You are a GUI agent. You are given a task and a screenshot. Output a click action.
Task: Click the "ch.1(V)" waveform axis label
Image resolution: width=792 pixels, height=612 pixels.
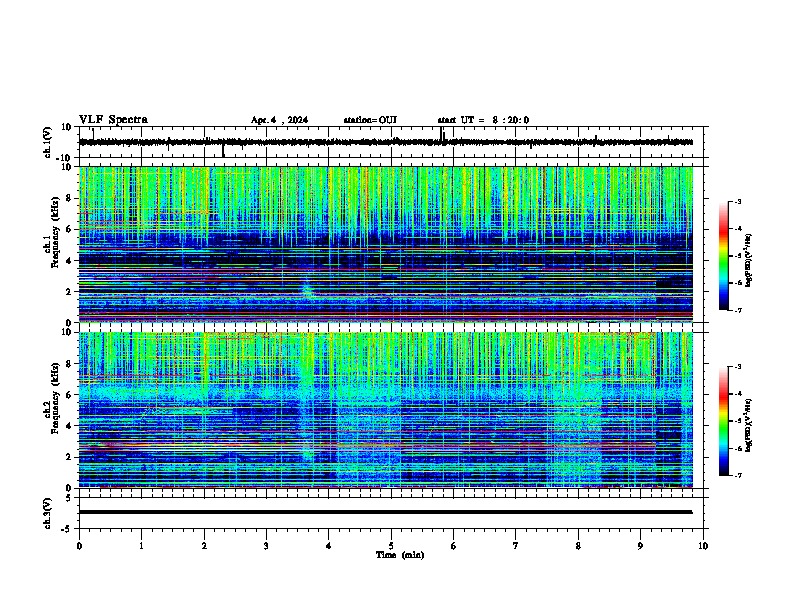(48, 142)
